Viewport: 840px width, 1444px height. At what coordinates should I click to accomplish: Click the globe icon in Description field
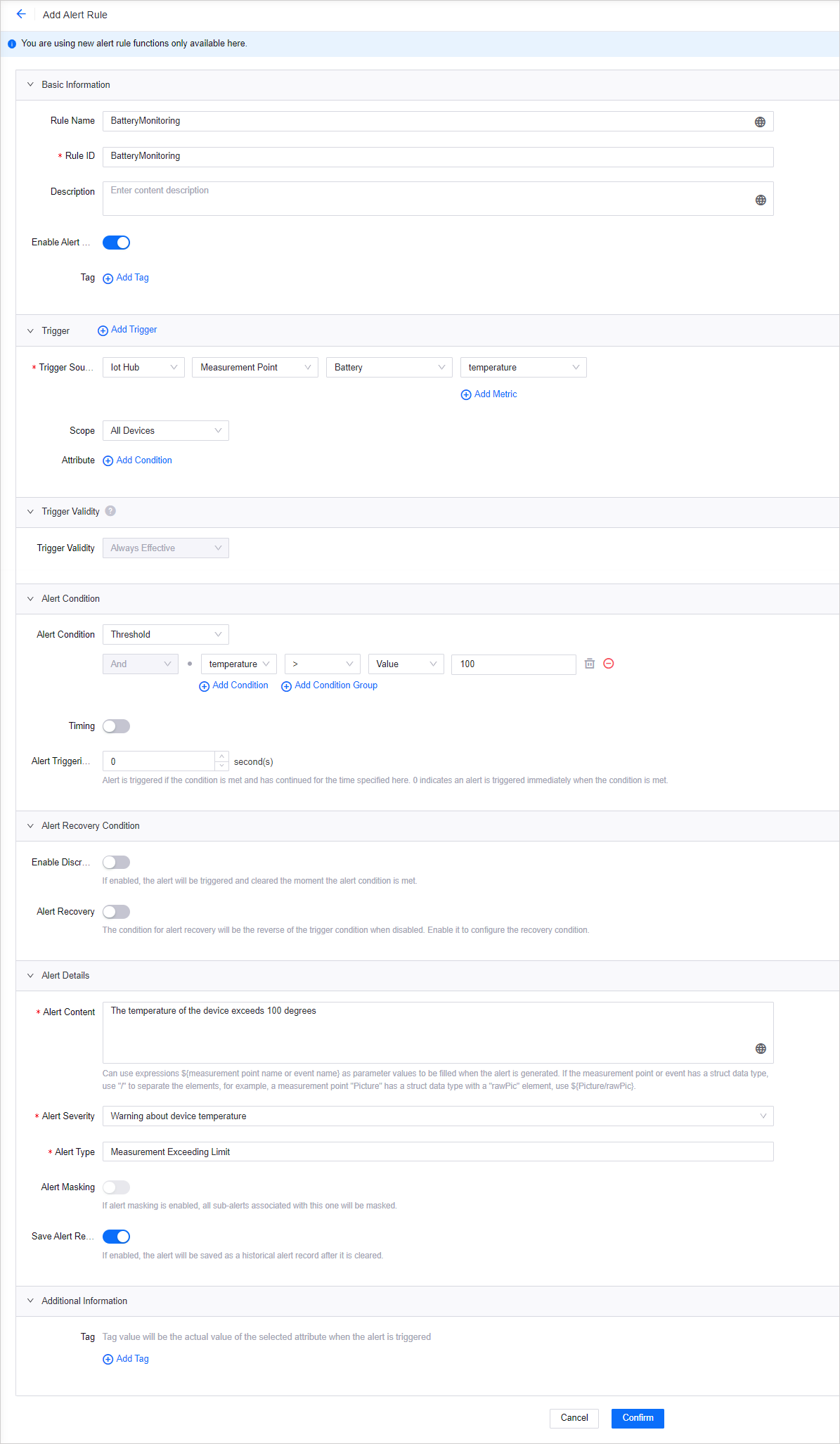click(x=760, y=200)
